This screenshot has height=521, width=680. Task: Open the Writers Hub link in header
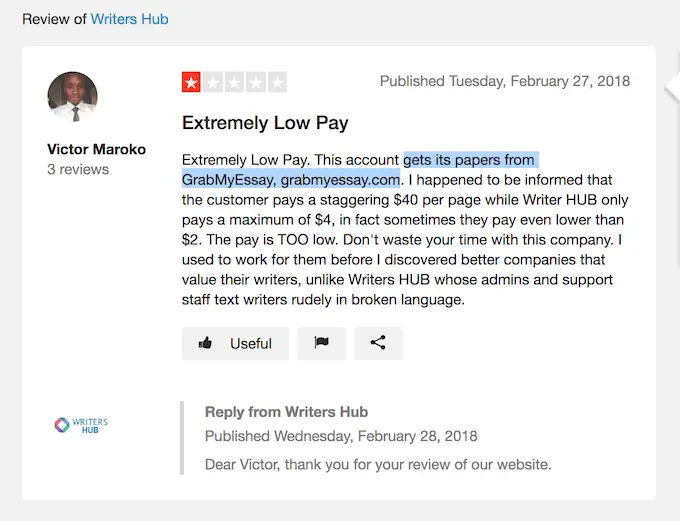point(129,19)
